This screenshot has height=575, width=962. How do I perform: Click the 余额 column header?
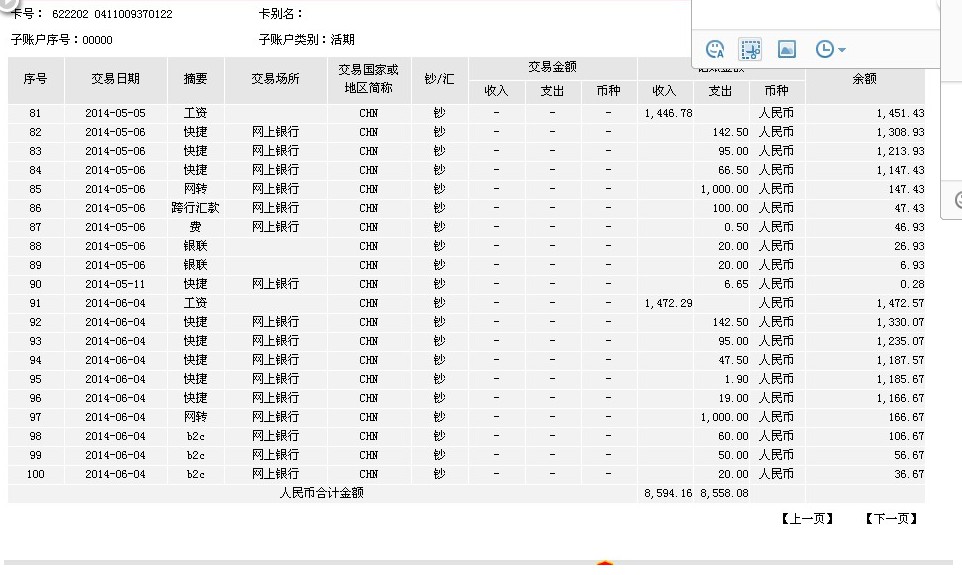(x=864, y=79)
